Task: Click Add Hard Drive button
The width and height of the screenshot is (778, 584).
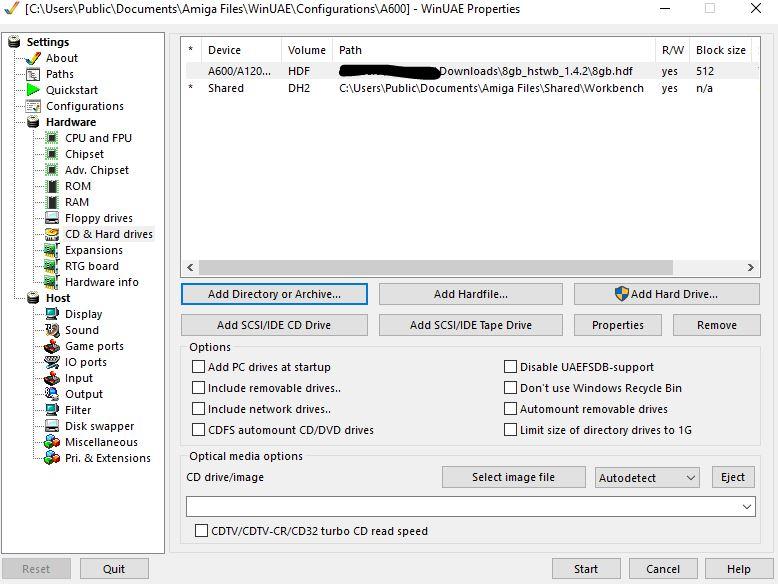Action: tap(667, 294)
